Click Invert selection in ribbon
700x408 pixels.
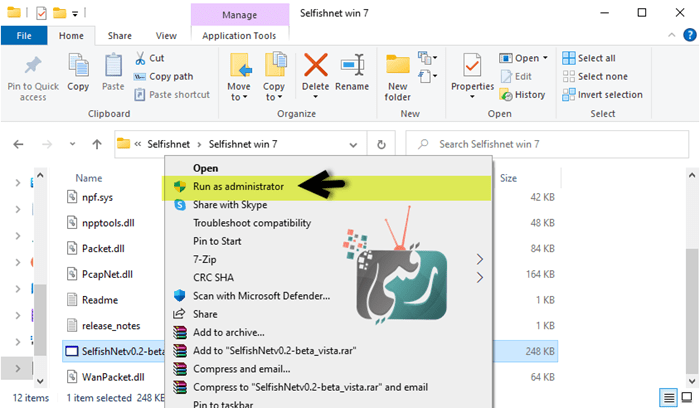(603, 95)
